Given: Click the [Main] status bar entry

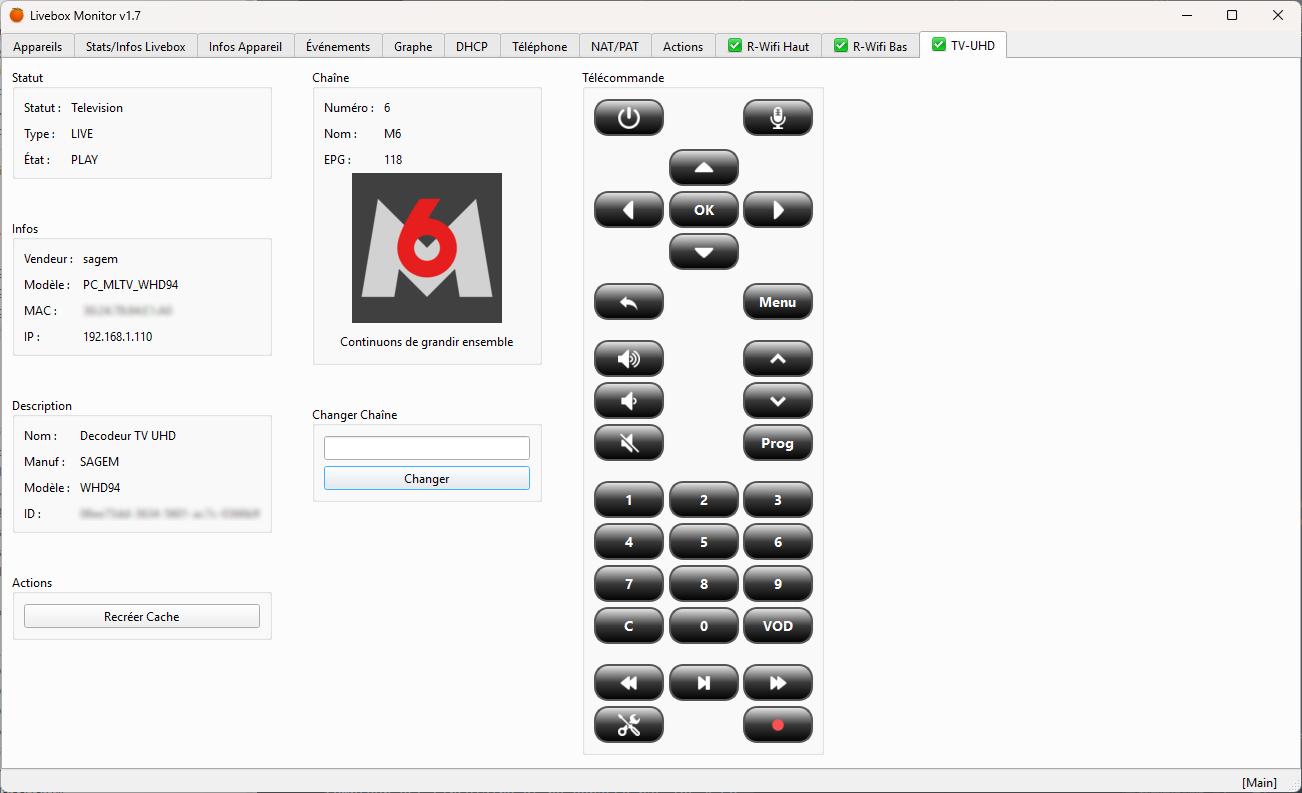Looking at the screenshot, I should tap(1259, 782).
